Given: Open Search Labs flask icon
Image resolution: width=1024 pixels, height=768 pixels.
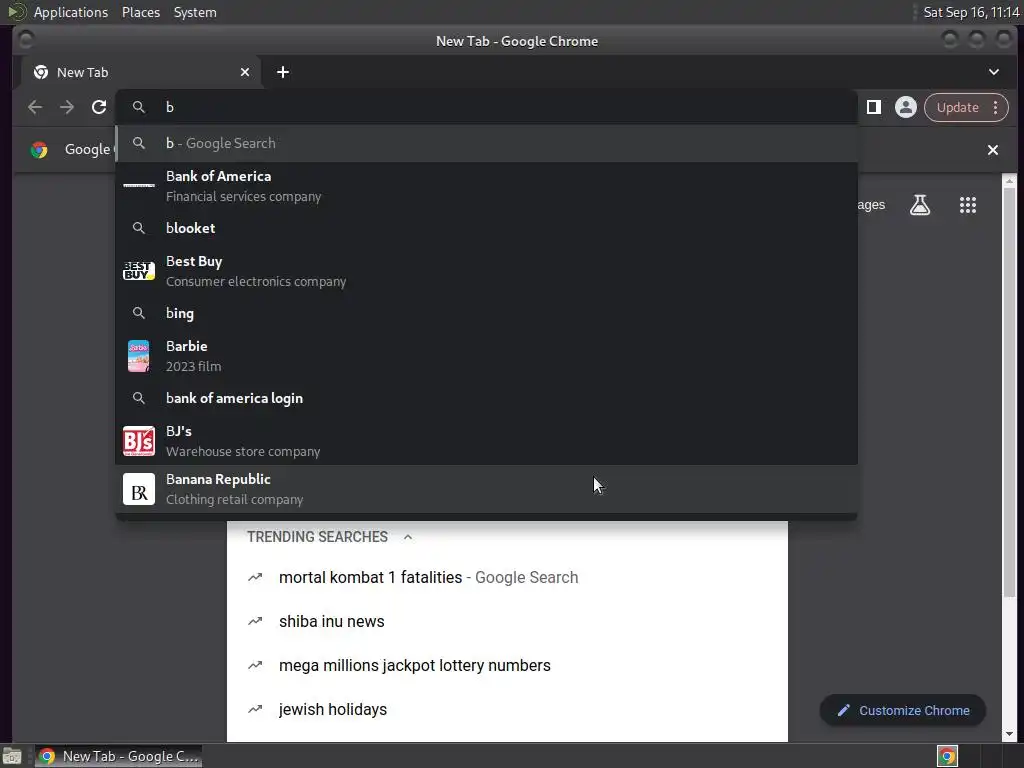Looking at the screenshot, I should click(920, 205).
